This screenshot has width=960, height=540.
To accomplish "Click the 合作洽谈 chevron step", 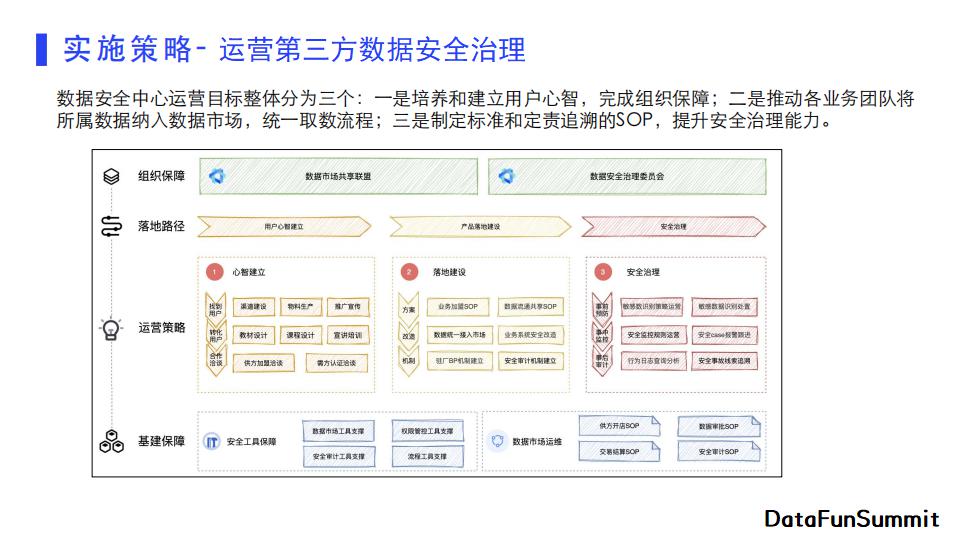I will pos(216,361).
